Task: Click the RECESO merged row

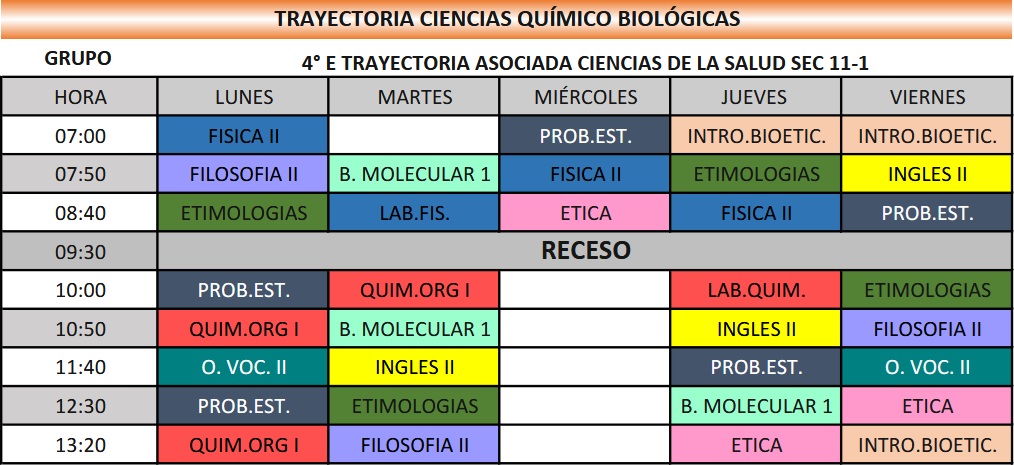Action: pyautogui.click(x=585, y=251)
